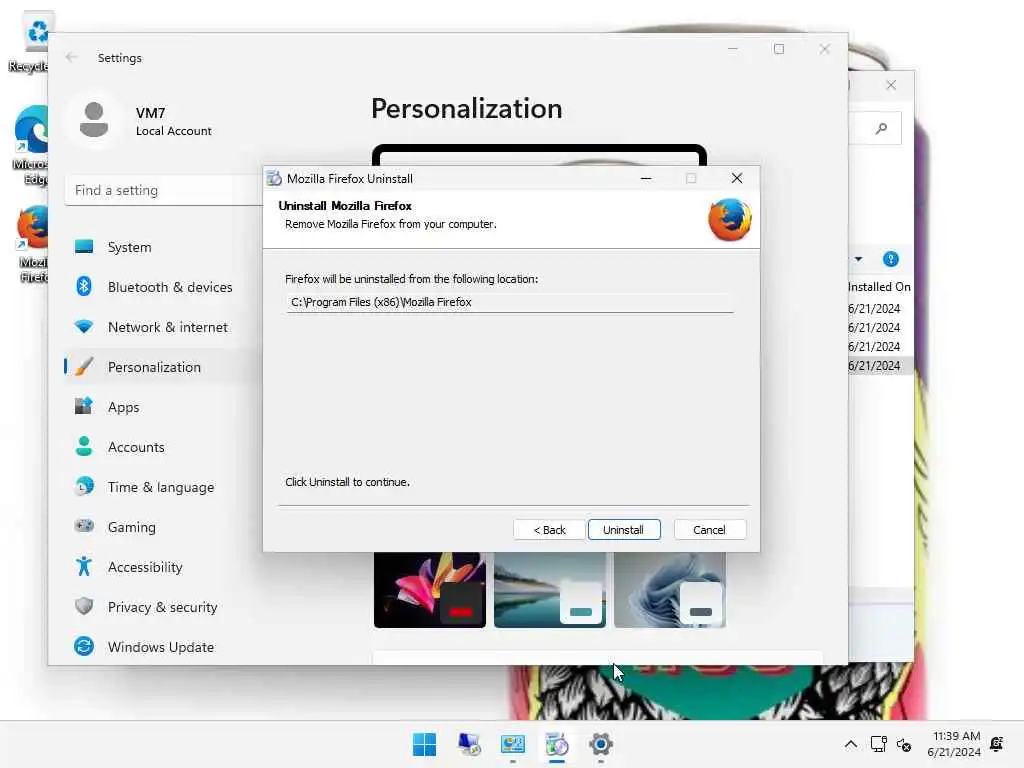Click the Privacy shield icon
The height and width of the screenshot is (768, 1024).
(x=84, y=606)
